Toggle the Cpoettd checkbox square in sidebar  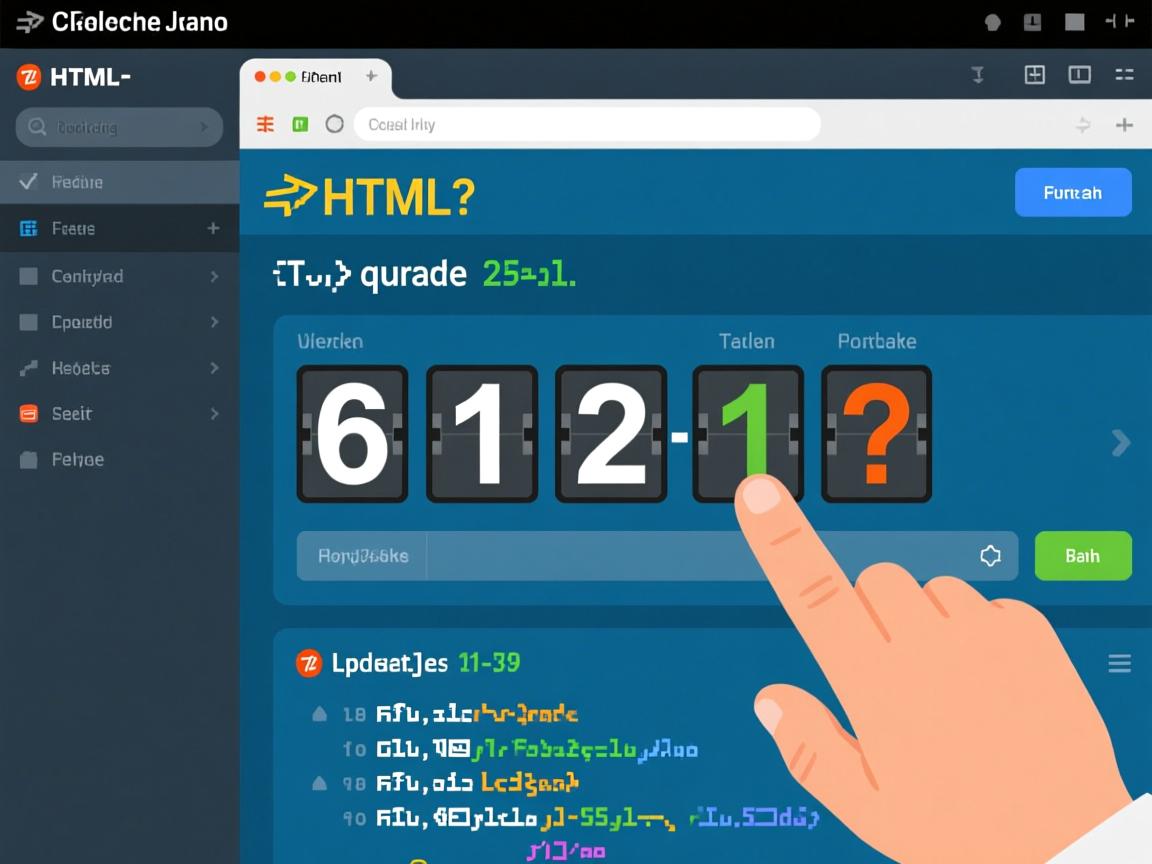[x=29, y=322]
